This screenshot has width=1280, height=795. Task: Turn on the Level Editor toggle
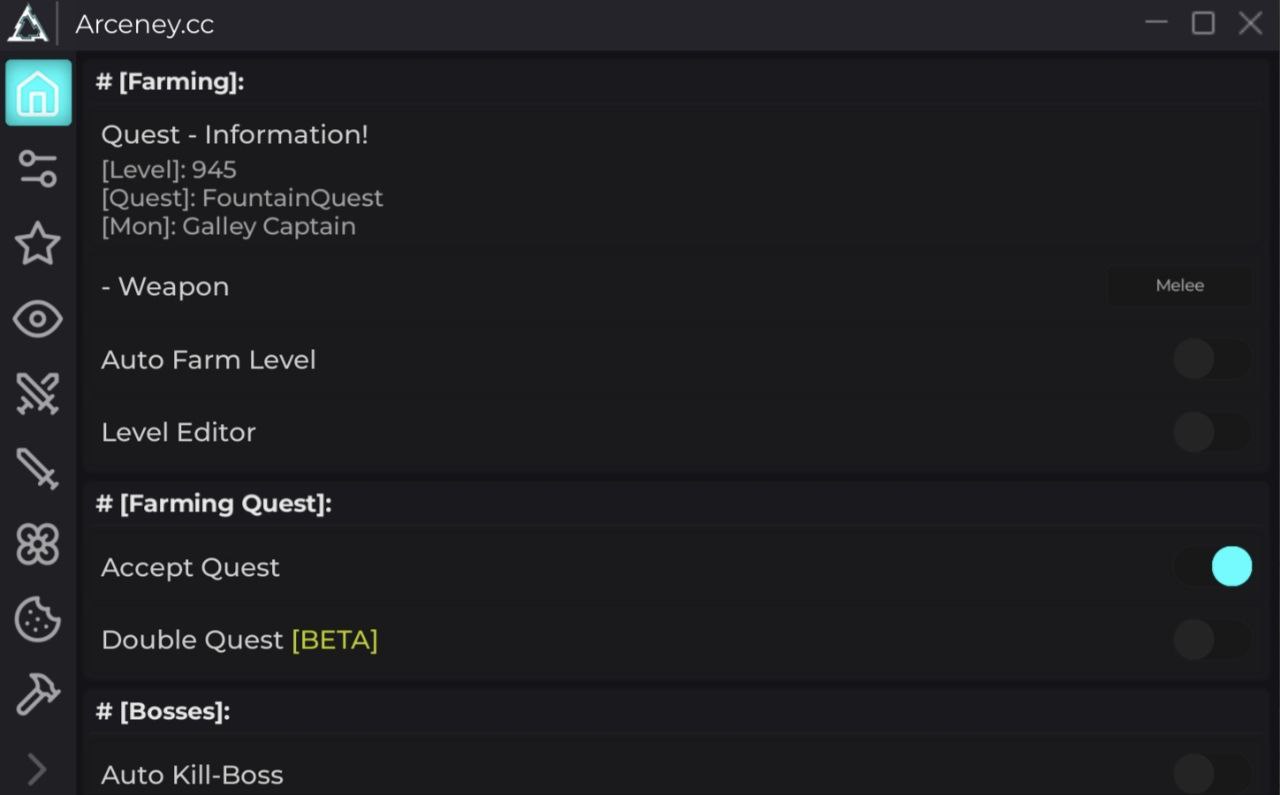1212,432
